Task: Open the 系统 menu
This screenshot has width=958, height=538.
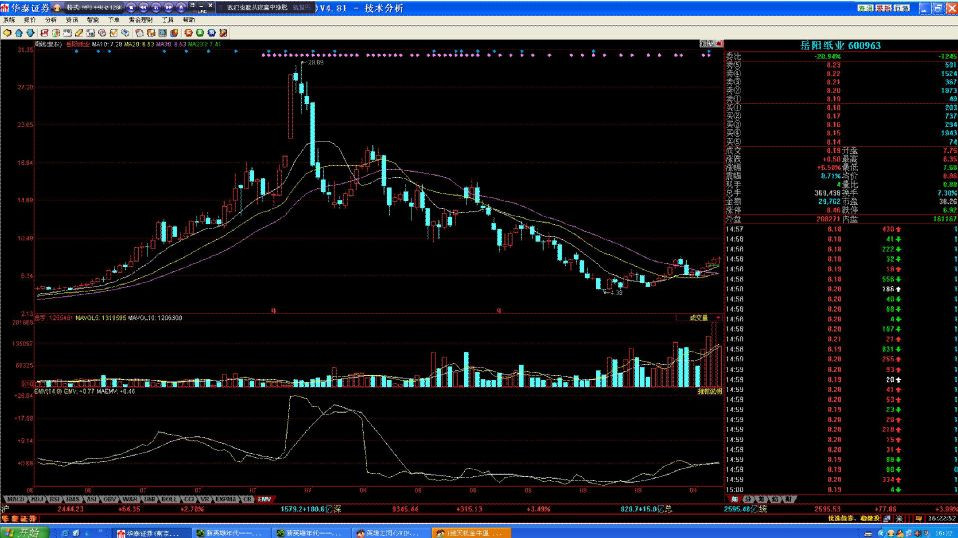Action: tap(10, 19)
